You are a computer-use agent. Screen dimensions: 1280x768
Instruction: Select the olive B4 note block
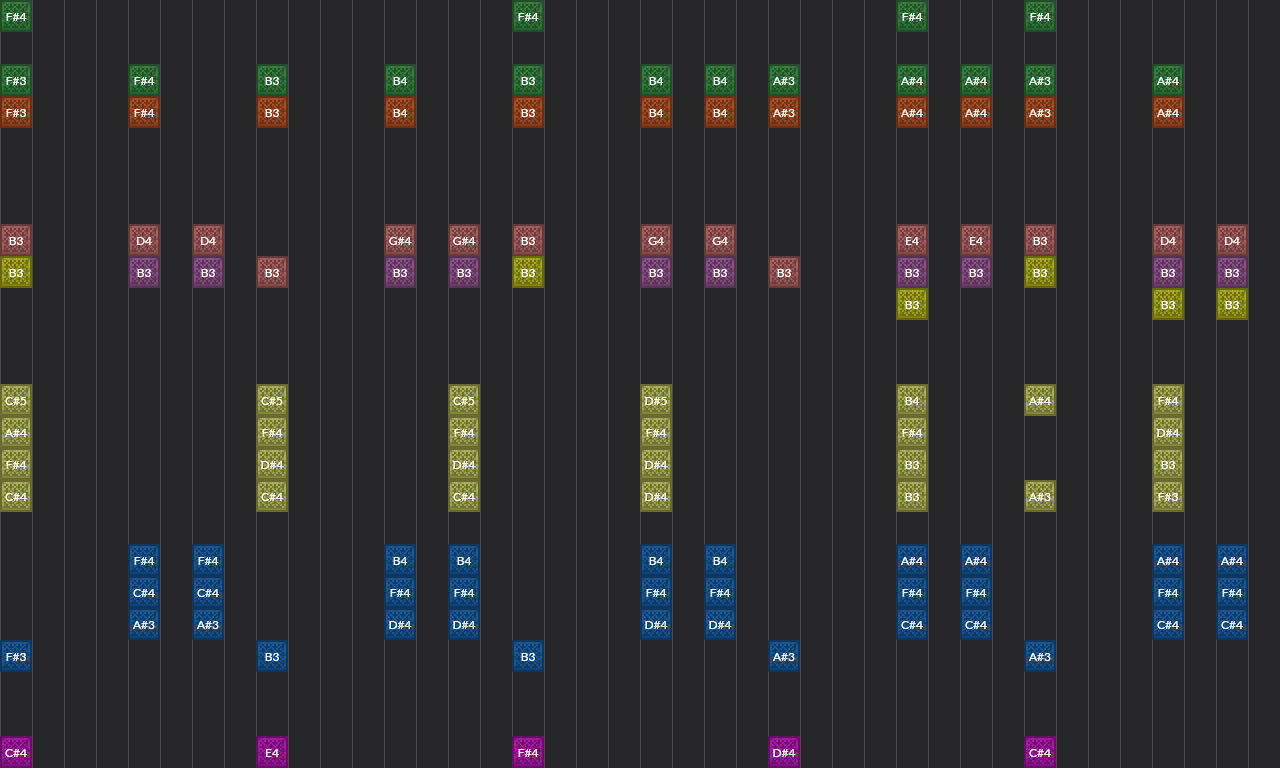click(912, 400)
